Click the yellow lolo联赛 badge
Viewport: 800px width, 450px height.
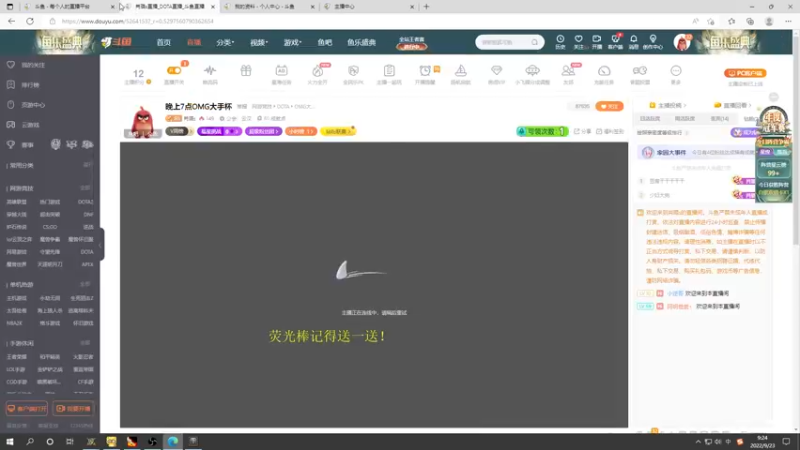click(338, 131)
